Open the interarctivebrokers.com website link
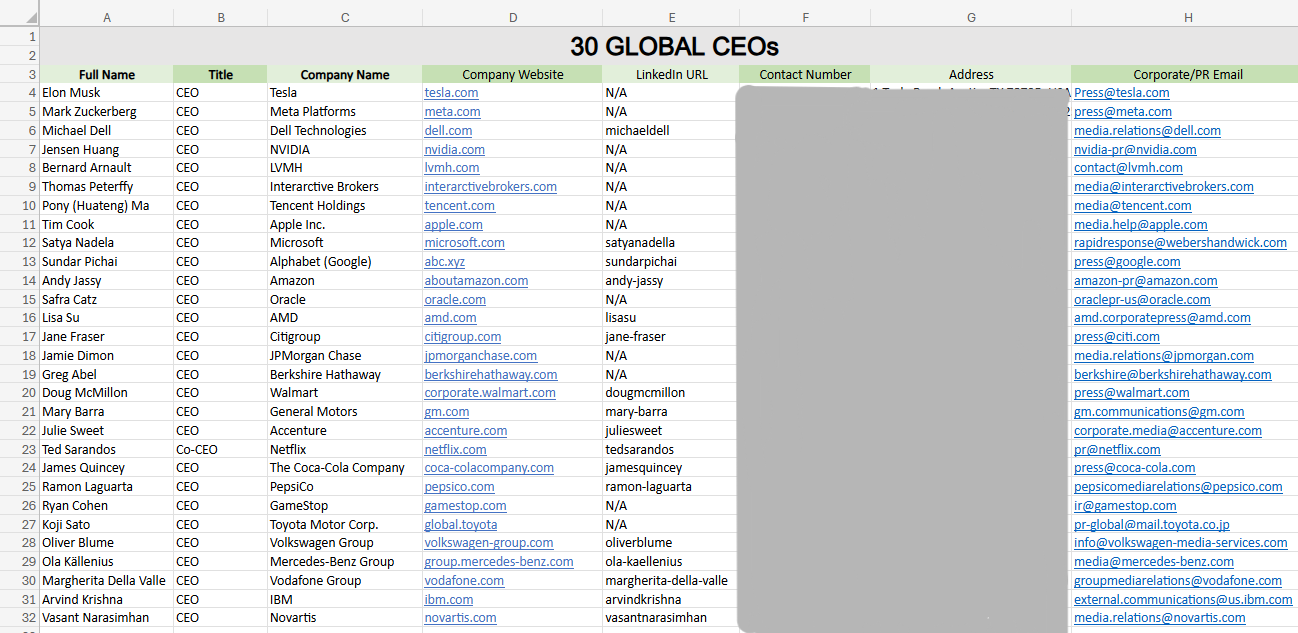Image resolution: width=1298 pixels, height=633 pixels. tap(490, 186)
